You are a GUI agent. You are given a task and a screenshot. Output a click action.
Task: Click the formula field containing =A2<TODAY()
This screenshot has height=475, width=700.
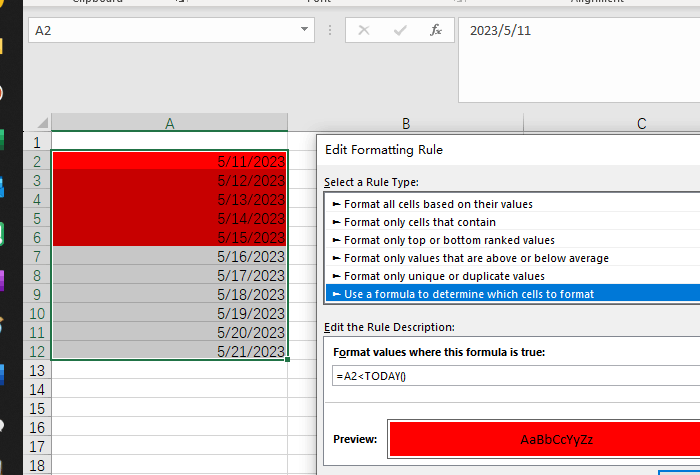(x=516, y=375)
